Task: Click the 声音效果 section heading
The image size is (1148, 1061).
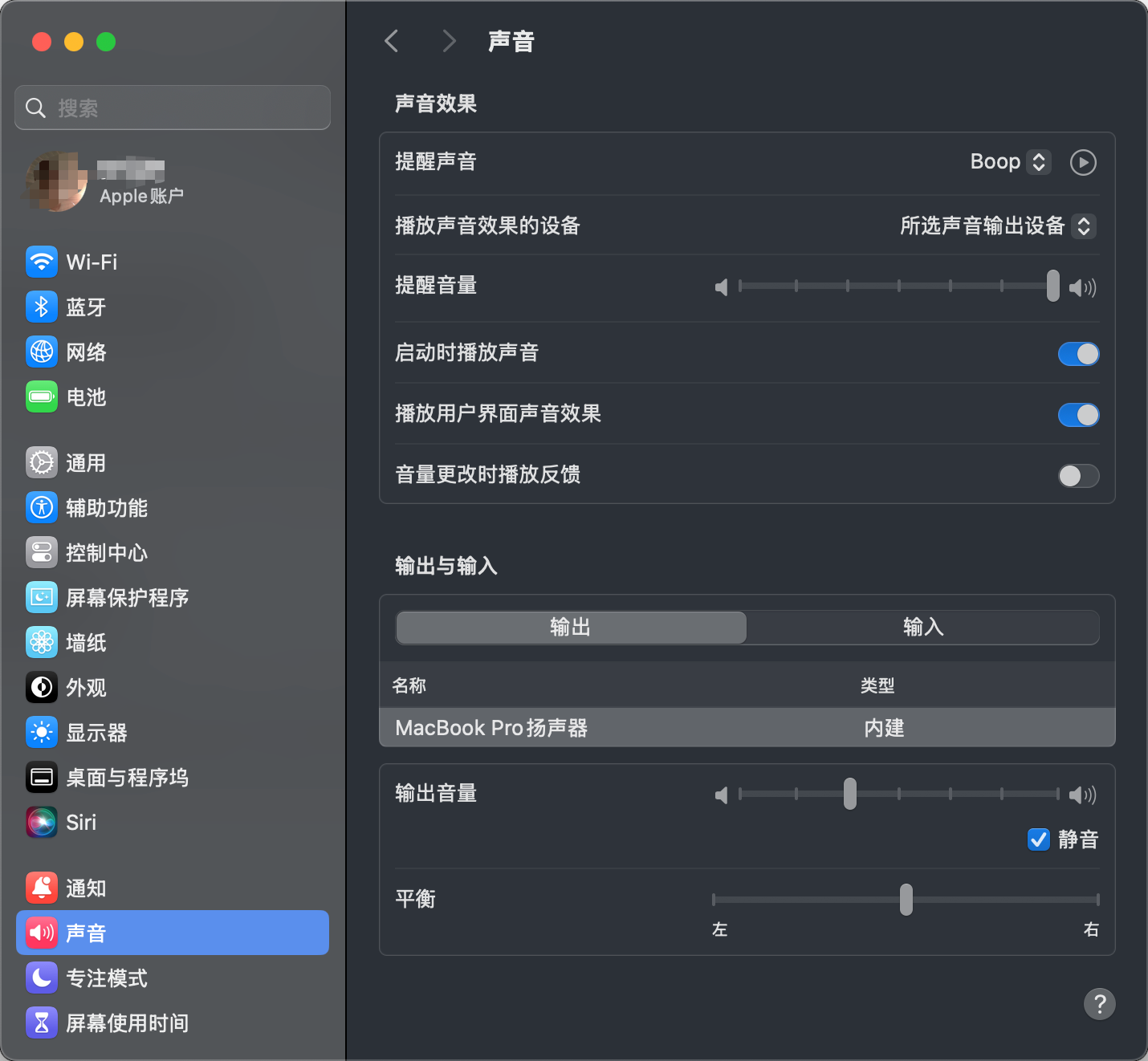Action: (436, 104)
